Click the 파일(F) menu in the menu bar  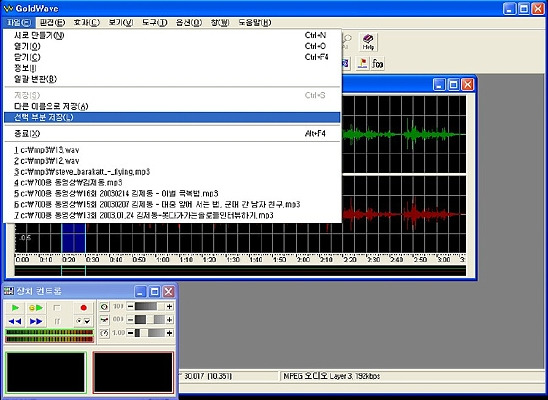(x=19, y=23)
